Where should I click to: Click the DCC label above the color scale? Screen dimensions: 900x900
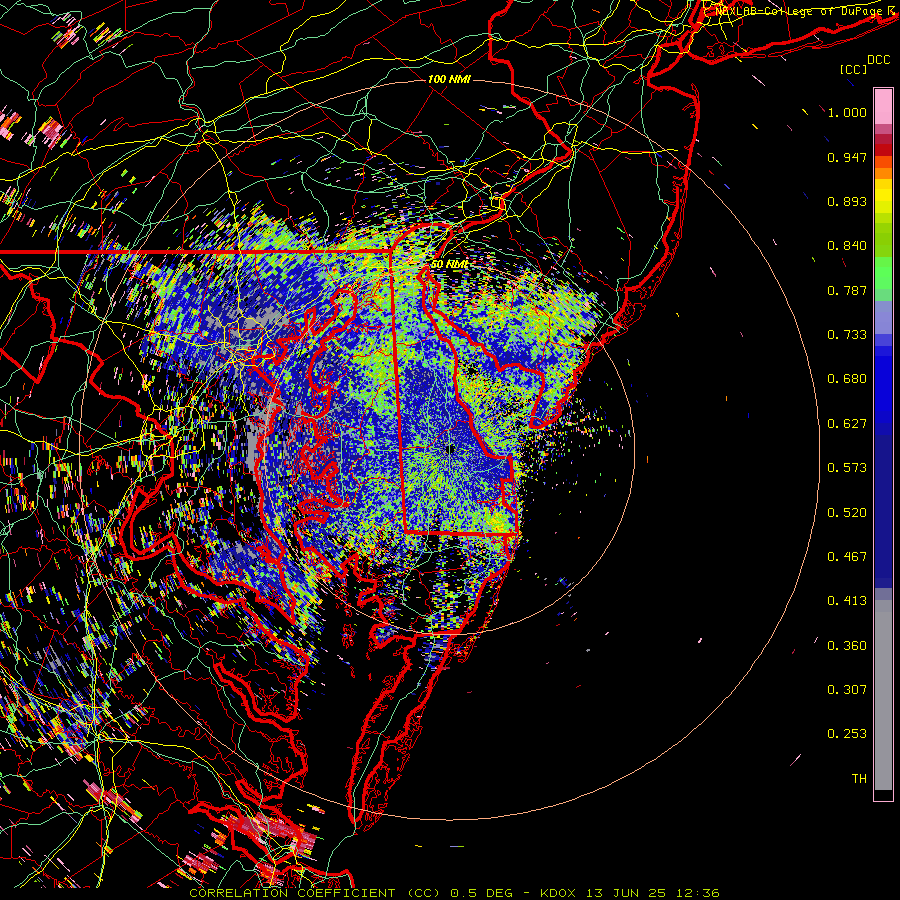(878, 60)
